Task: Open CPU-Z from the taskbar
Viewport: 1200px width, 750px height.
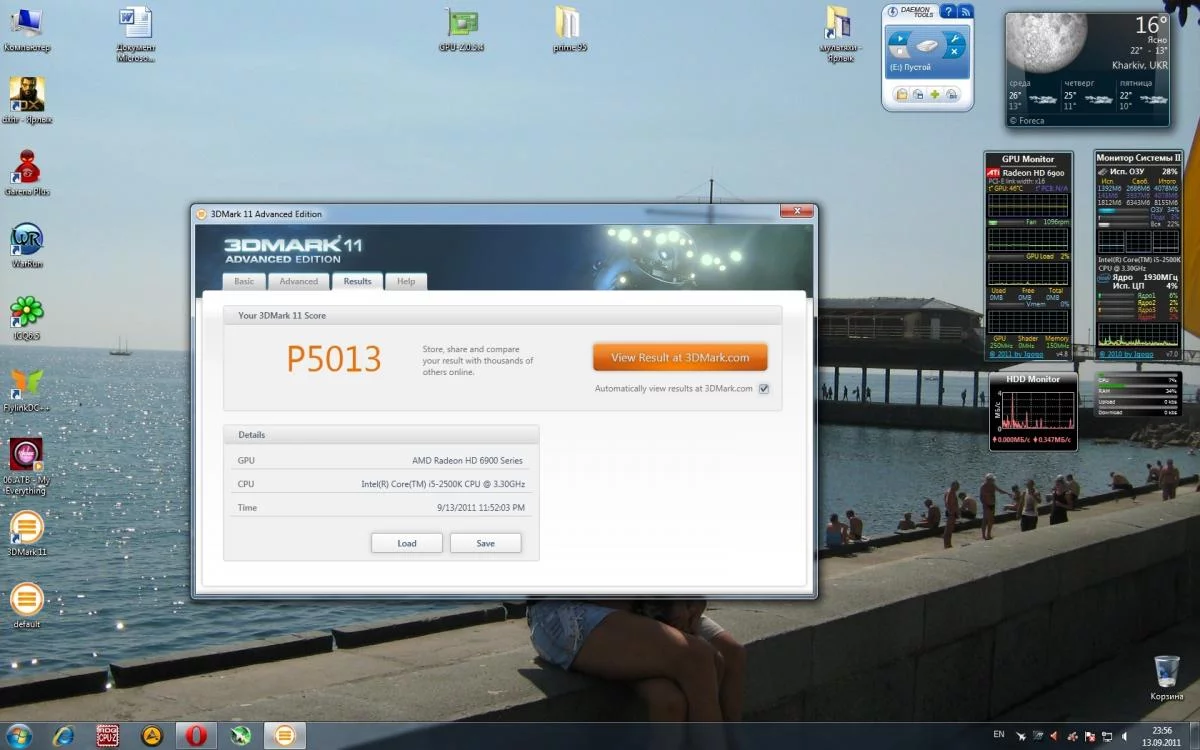Action: [x=108, y=736]
